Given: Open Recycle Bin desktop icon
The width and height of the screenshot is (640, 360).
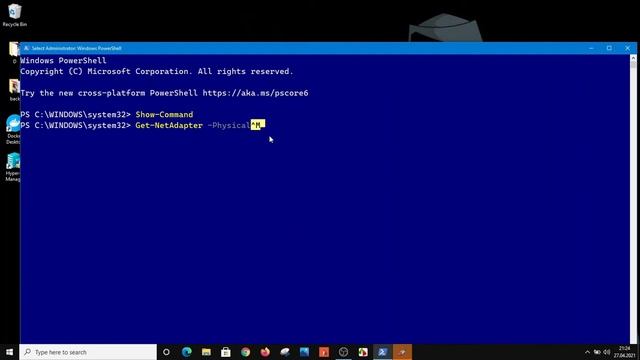Looking at the screenshot, I should point(14,15).
